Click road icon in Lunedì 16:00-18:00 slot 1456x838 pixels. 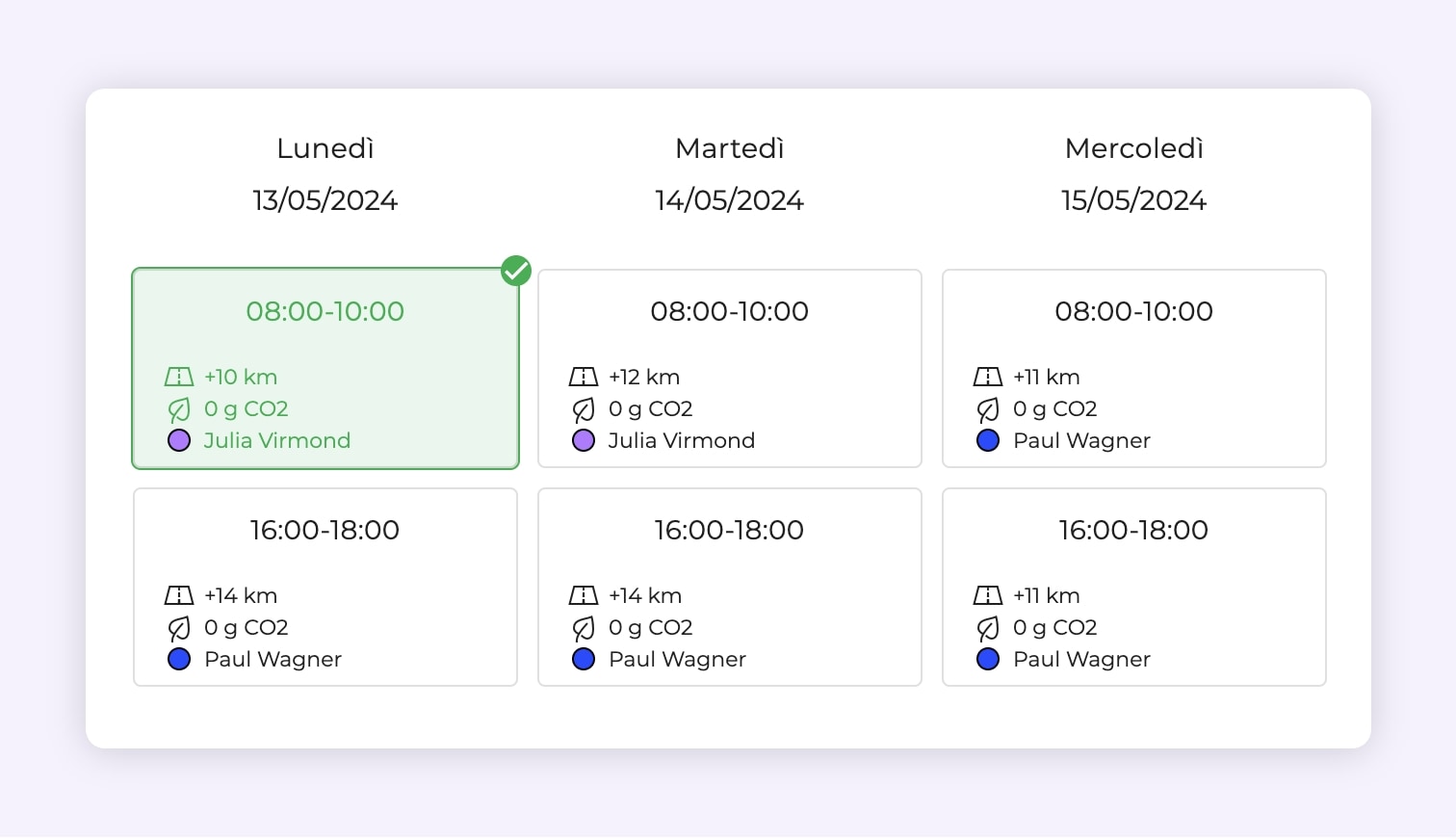[179, 595]
